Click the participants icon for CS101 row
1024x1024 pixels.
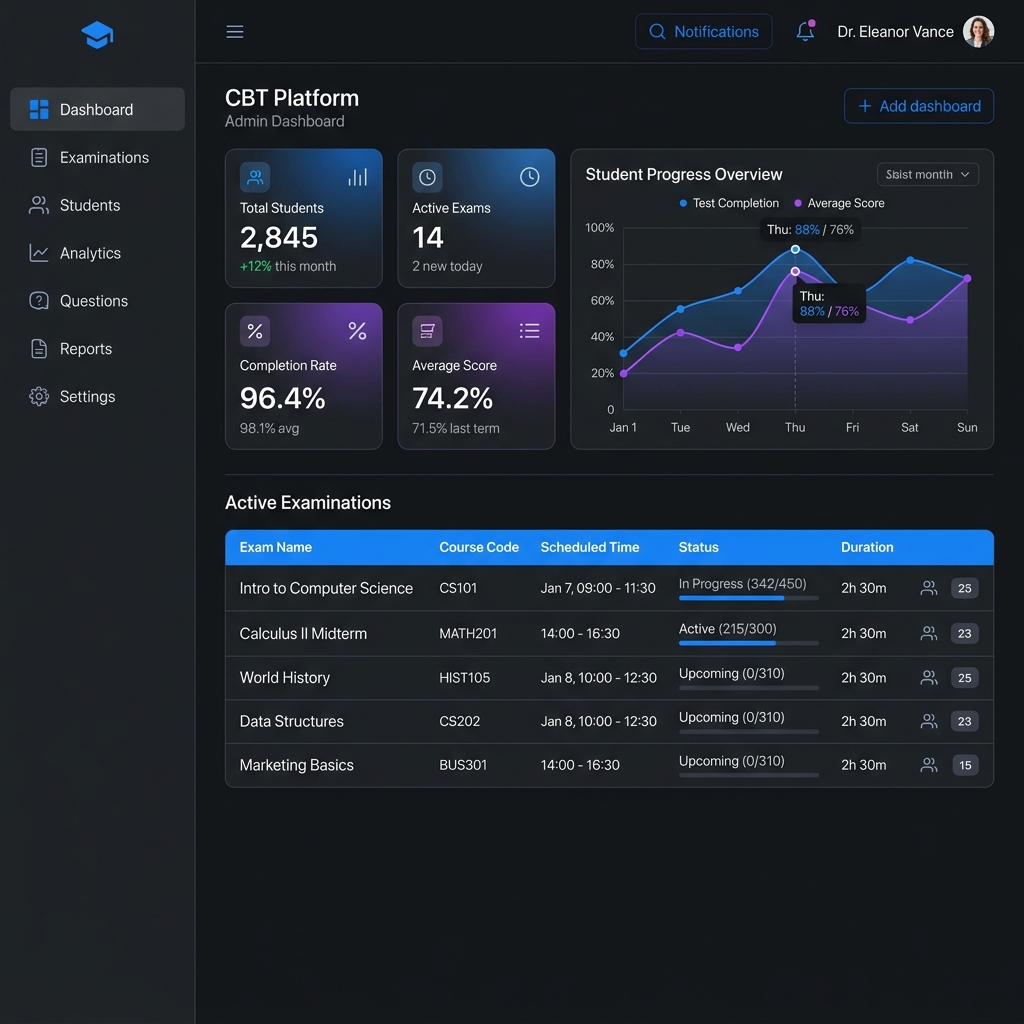point(929,588)
